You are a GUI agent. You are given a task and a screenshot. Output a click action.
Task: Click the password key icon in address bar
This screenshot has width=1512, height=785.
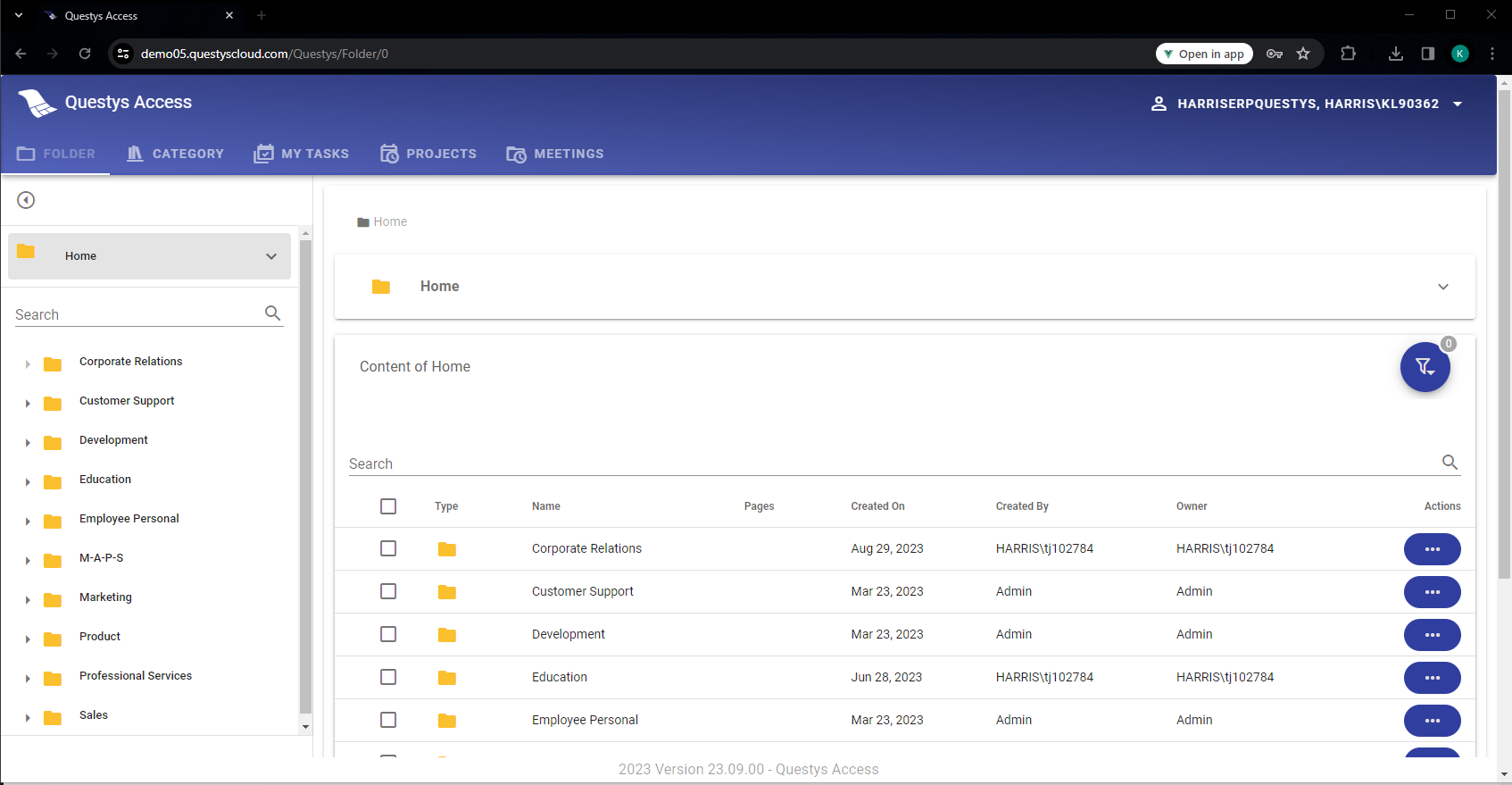tap(1275, 54)
